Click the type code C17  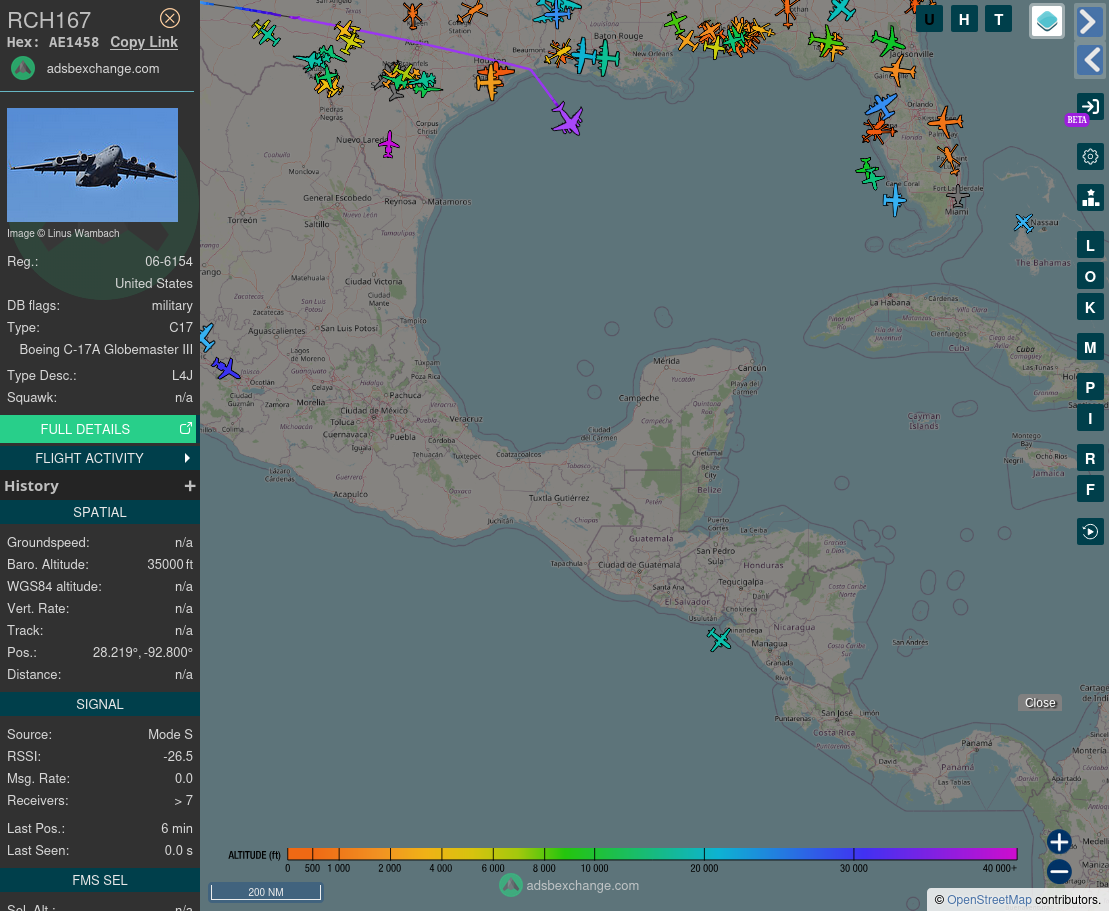(180, 327)
